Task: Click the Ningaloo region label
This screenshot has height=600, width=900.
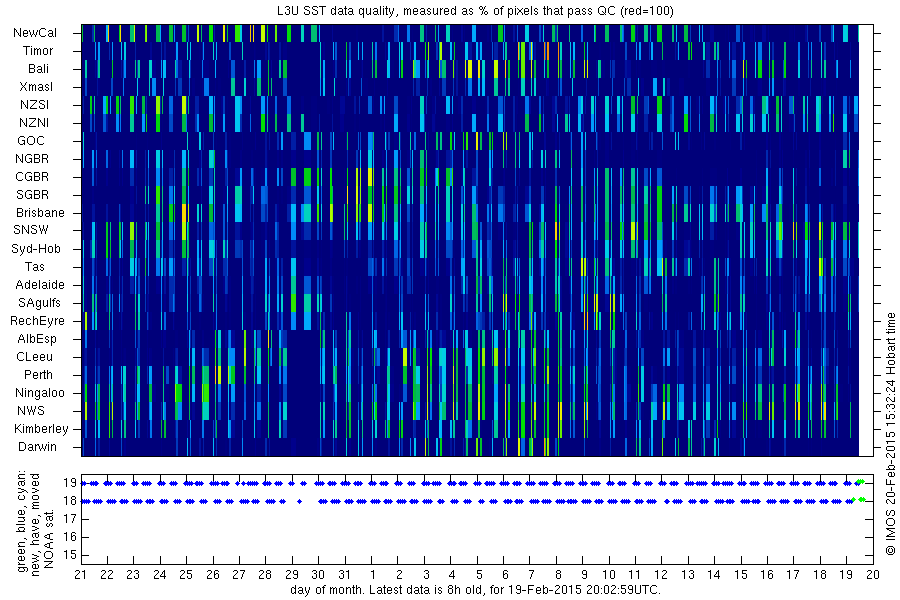Action: (x=40, y=393)
